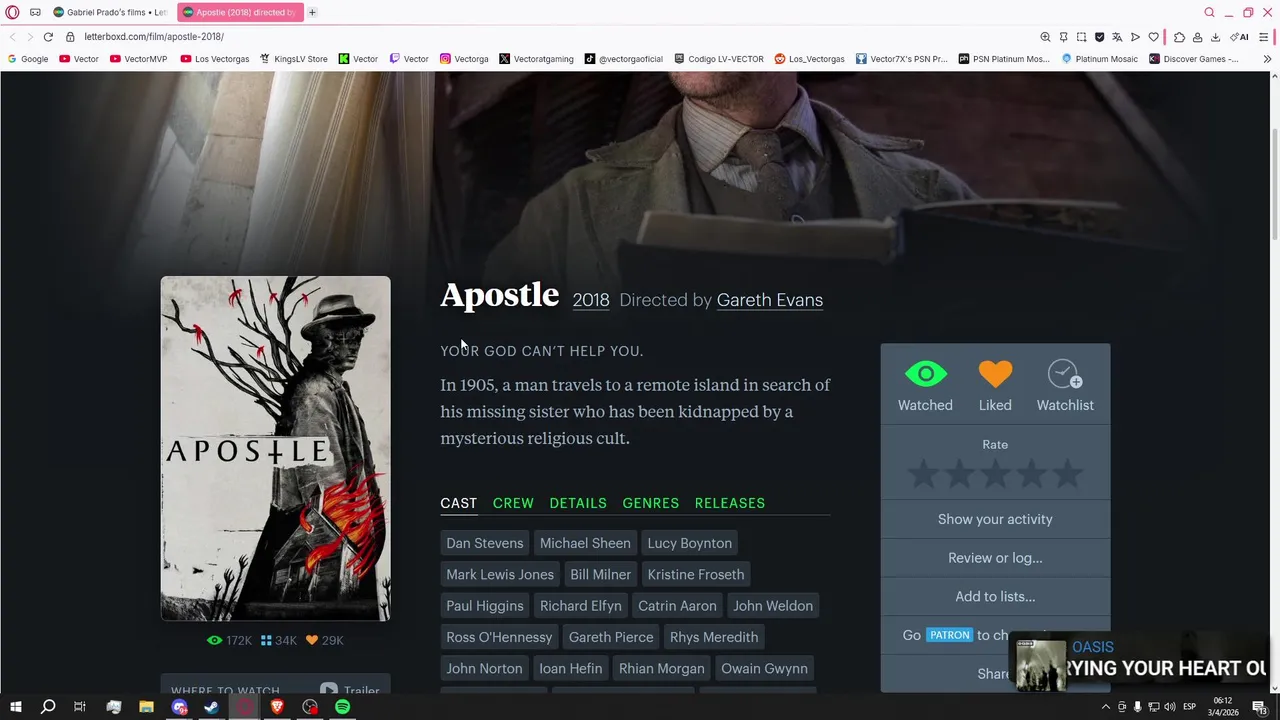The width and height of the screenshot is (1280, 720).
Task: Open Spotify from the taskbar
Action: coord(343,707)
